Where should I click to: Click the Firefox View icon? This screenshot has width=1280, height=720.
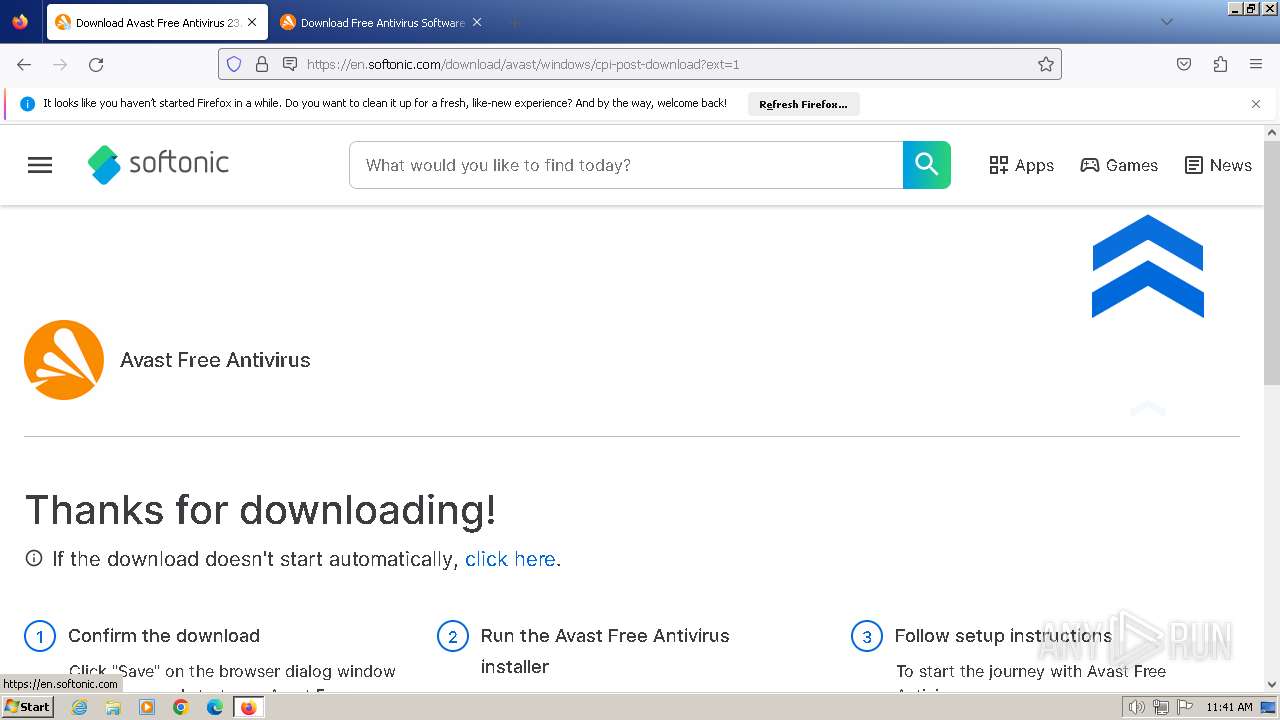(x=20, y=22)
